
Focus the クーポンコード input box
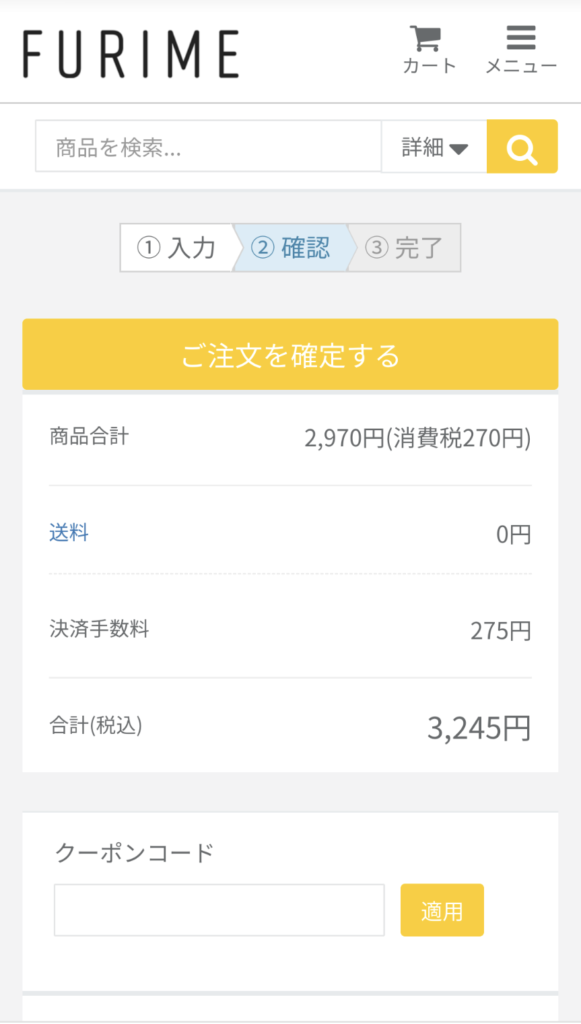(x=219, y=910)
